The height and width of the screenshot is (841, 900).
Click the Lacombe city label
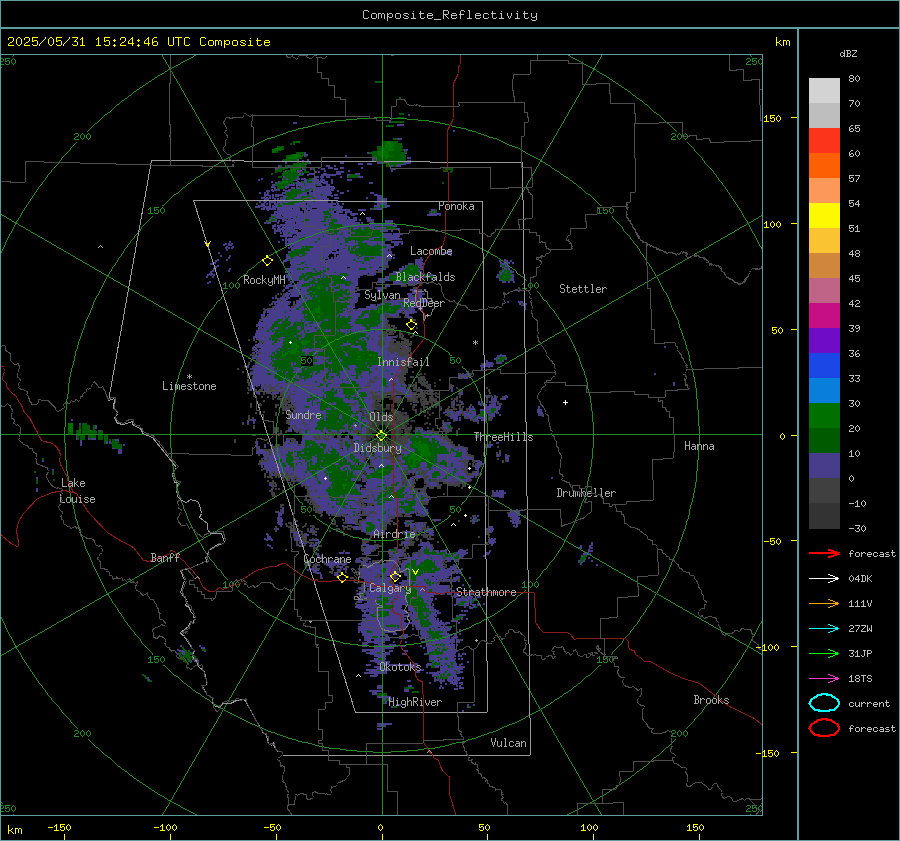click(431, 251)
